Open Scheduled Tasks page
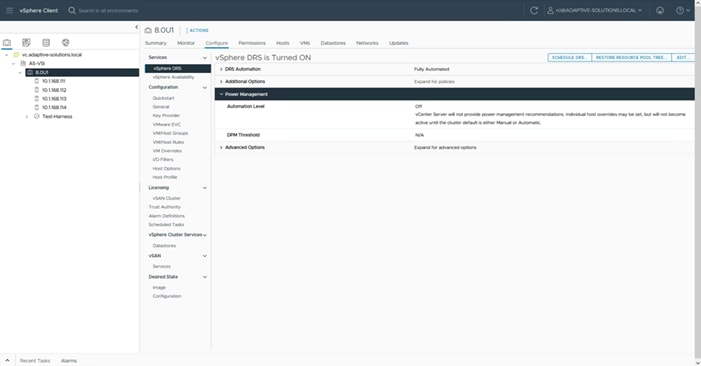The image size is (701, 366). [x=166, y=225]
